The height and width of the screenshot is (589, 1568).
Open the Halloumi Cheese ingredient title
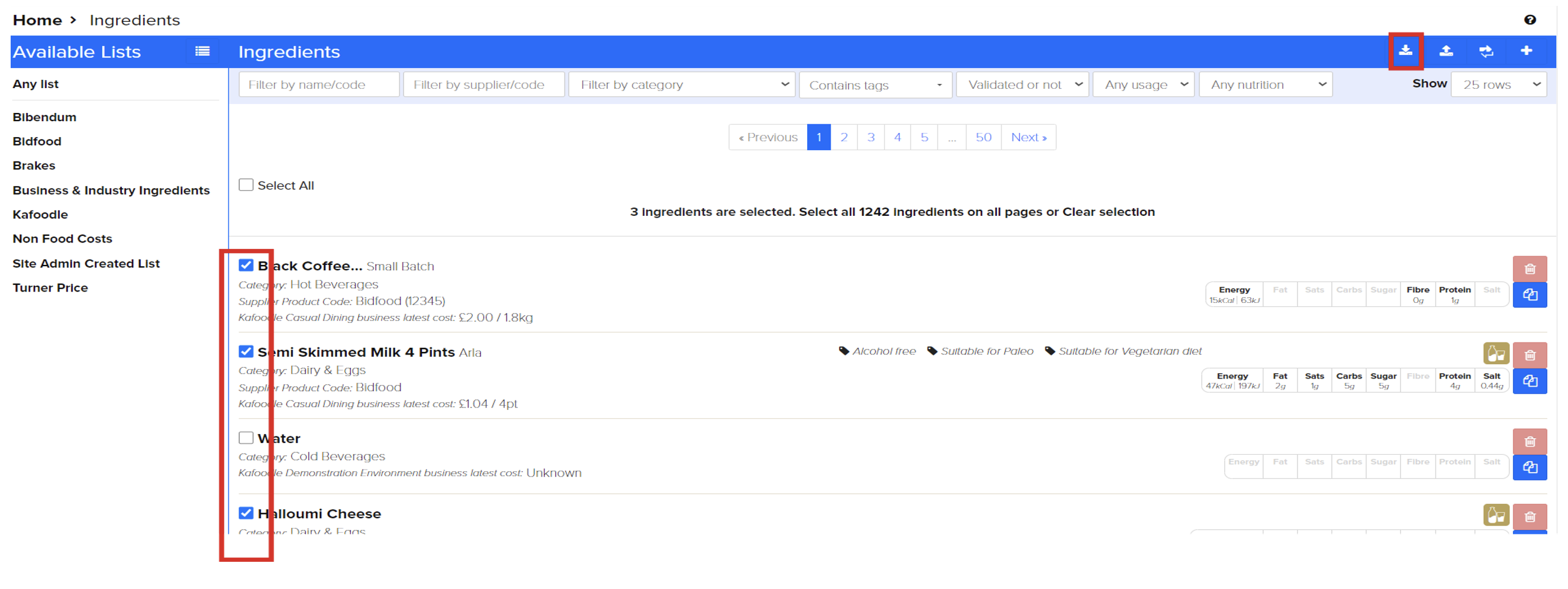(x=320, y=514)
